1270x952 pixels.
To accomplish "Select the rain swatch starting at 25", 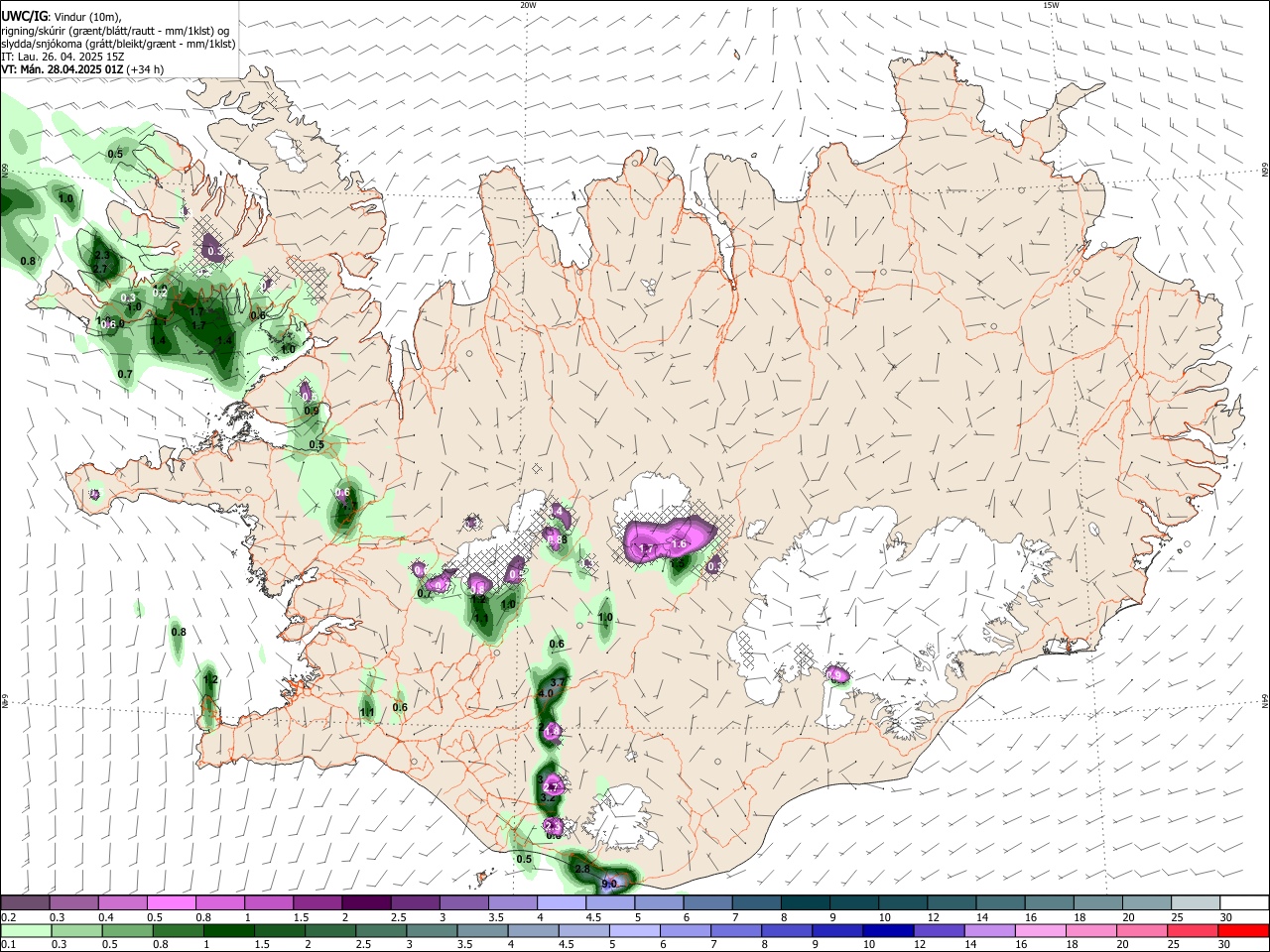I will tap(1194, 930).
